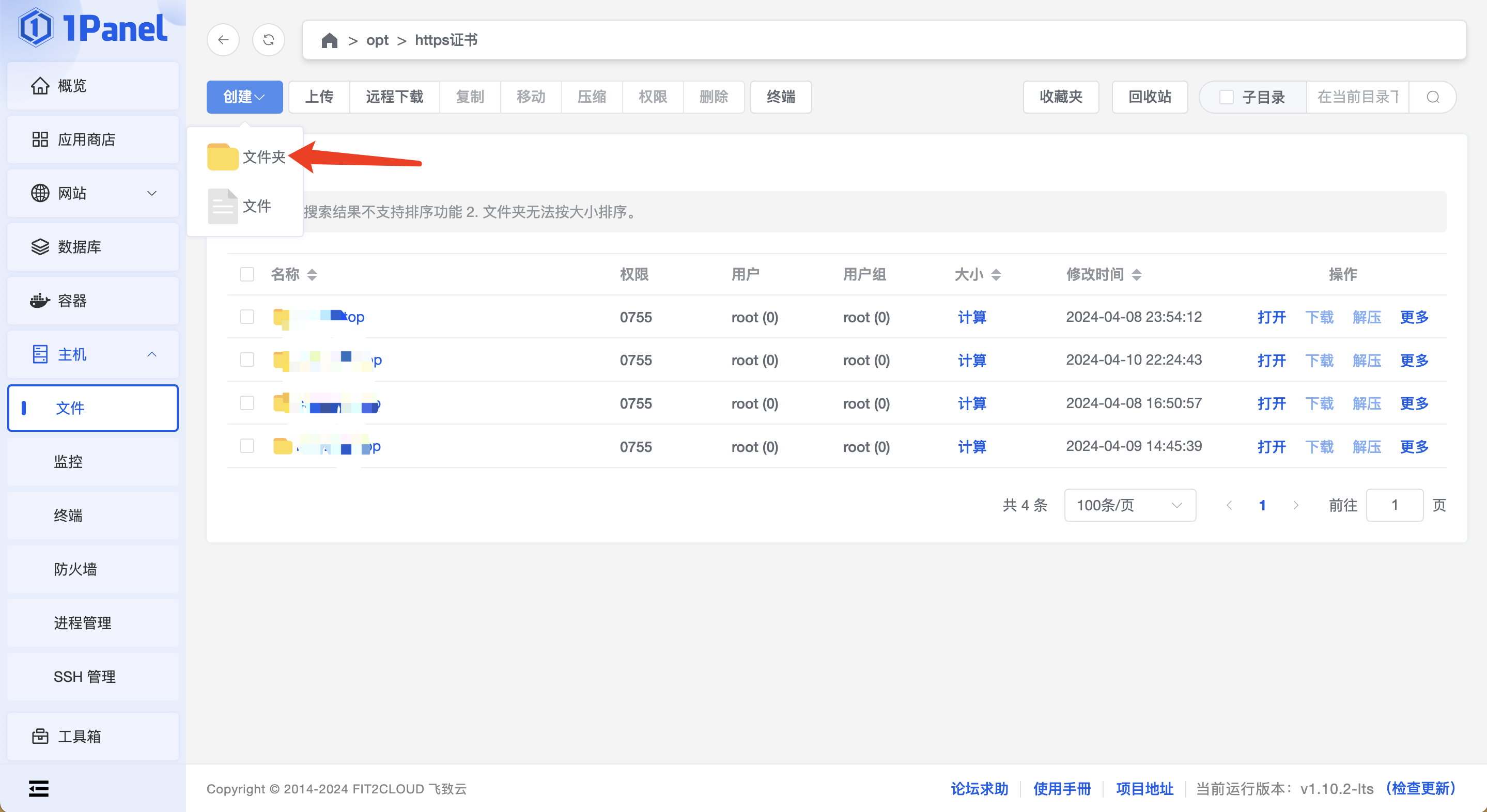Click the host server icon
The width and height of the screenshot is (1487, 812).
[40, 354]
